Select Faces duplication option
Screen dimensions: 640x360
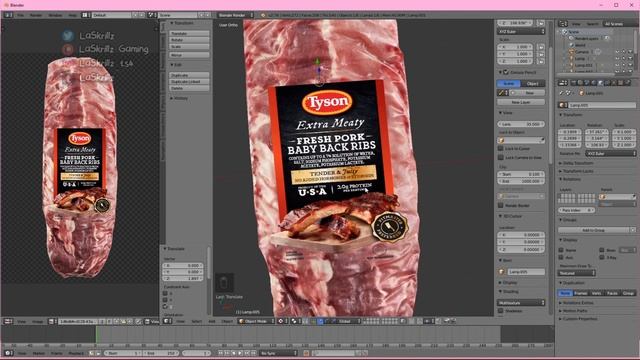pos(612,293)
